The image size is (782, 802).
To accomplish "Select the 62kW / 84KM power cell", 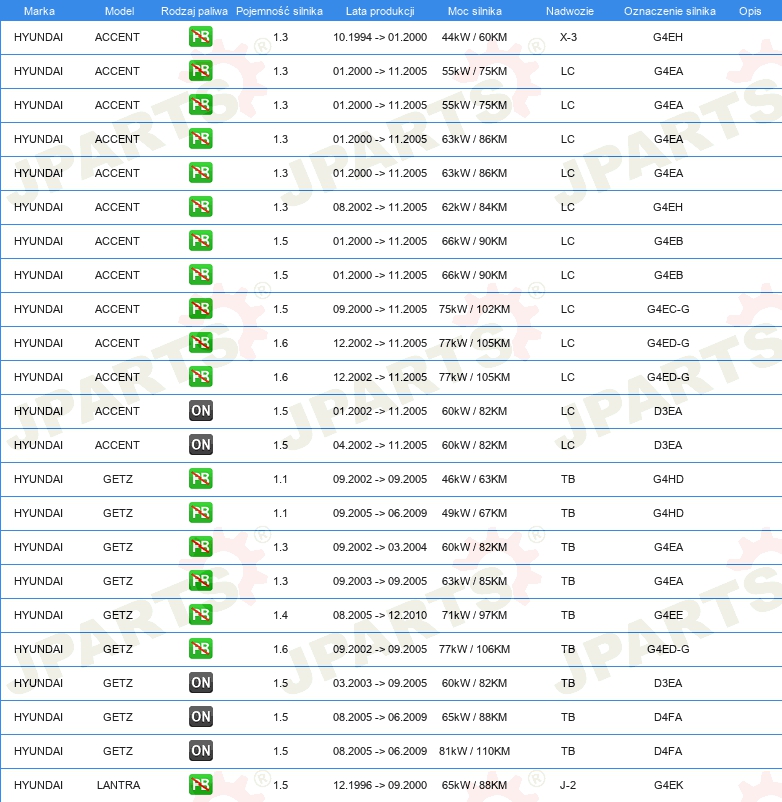I will point(474,207).
